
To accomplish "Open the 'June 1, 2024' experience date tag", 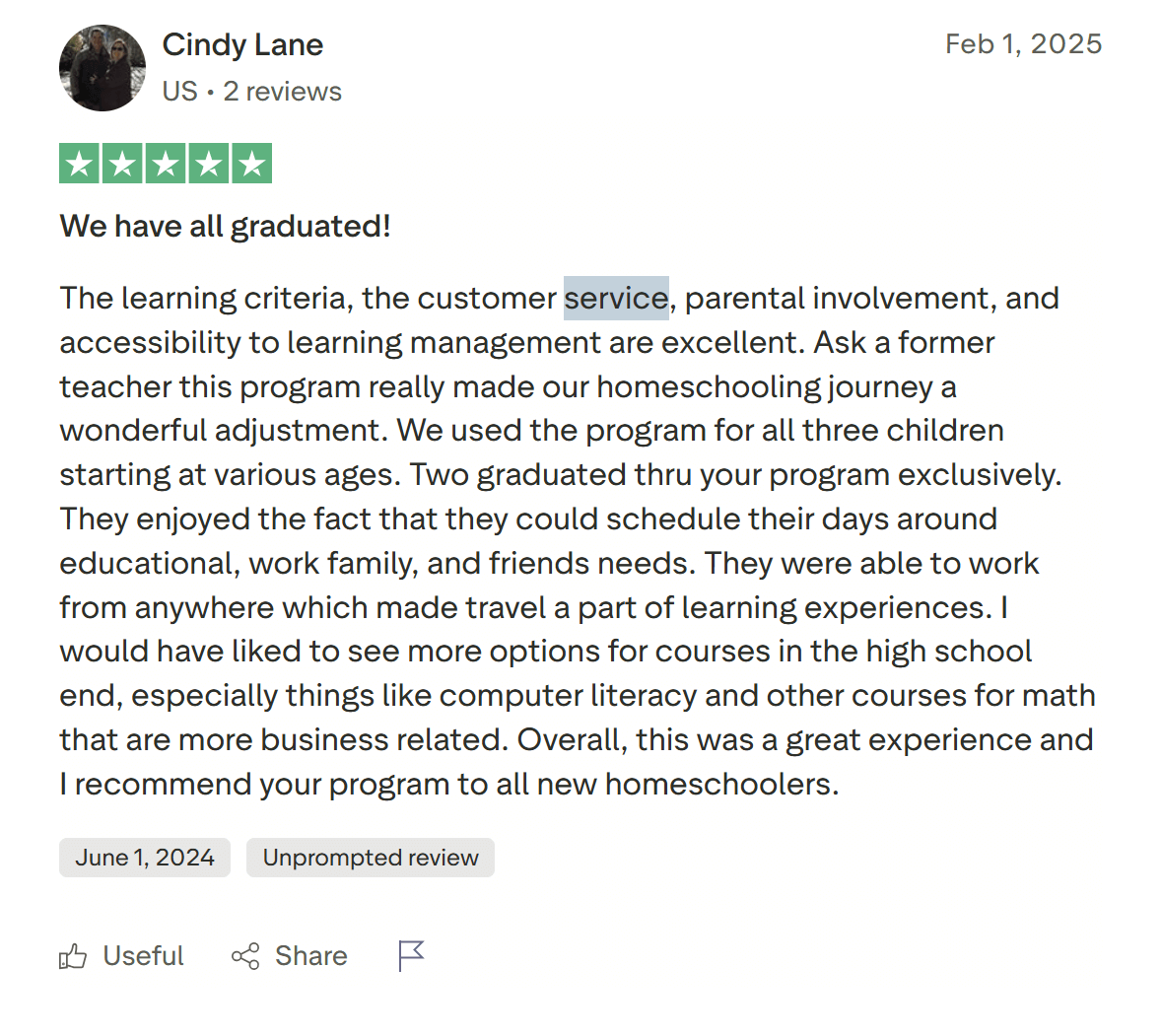I will pyautogui.click(x=144, y=857).
